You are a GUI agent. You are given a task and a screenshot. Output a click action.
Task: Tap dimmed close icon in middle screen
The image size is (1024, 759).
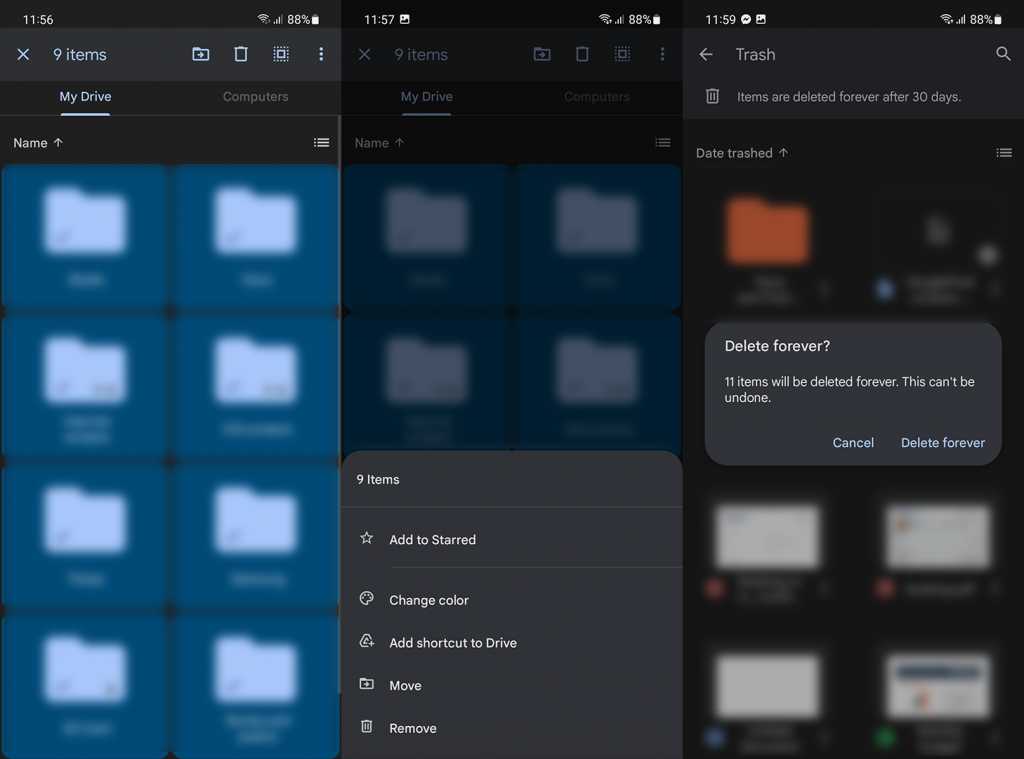(x=364, y=54)
